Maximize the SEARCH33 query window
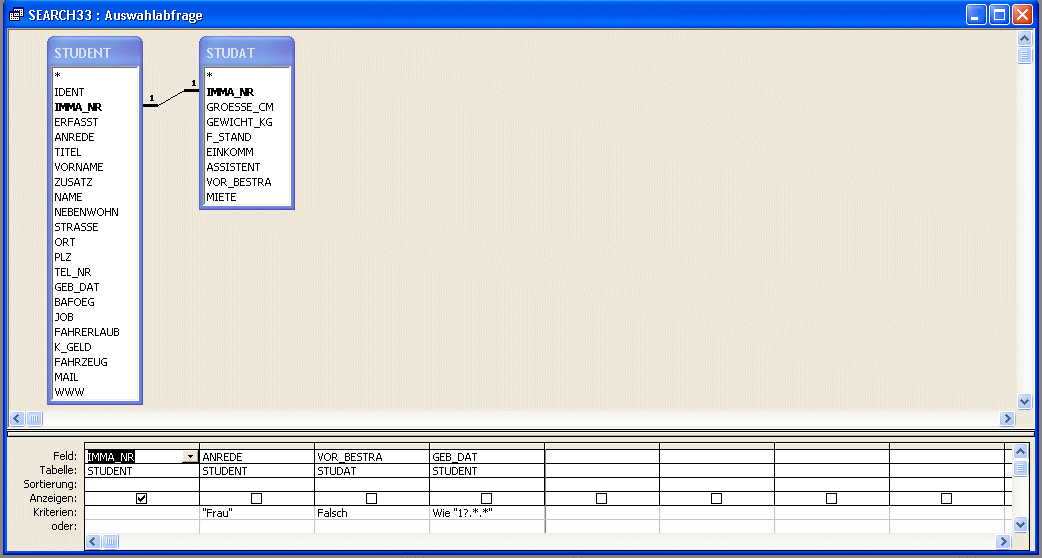Viewport: 1042px width, 558px height. (x=999, y=15)
